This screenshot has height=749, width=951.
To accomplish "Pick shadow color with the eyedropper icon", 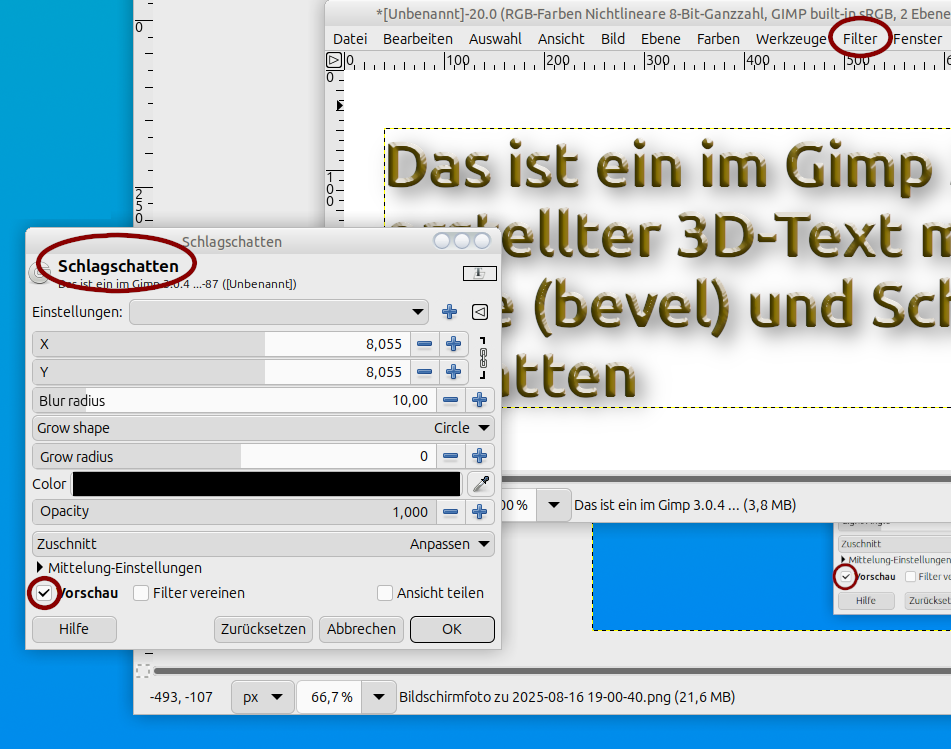I will tap(481, 484).
